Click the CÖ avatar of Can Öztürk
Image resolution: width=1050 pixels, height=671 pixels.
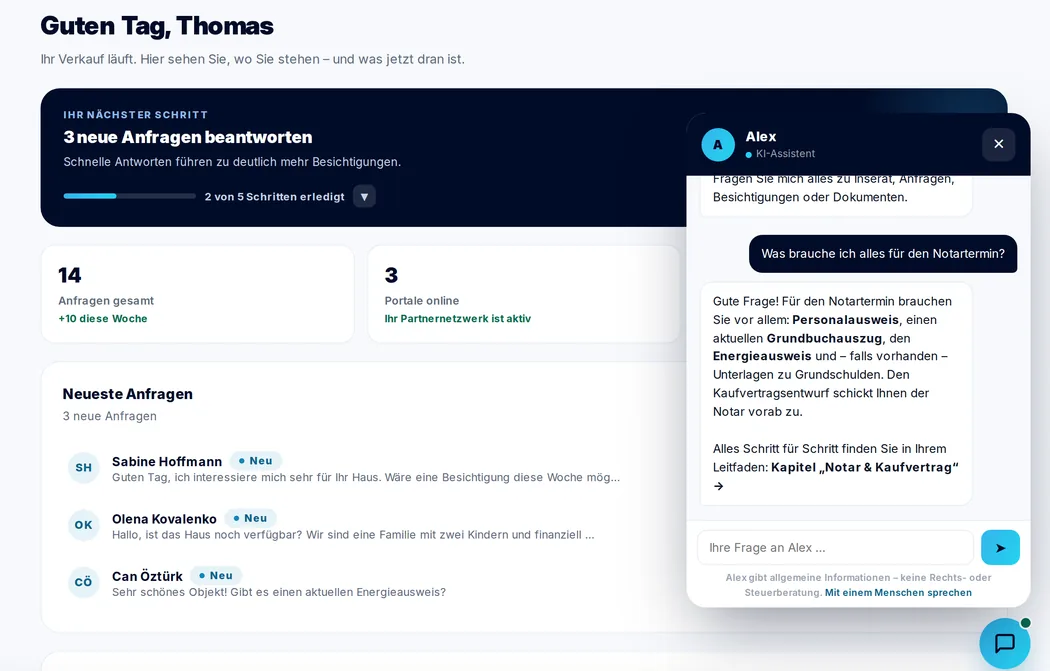(84, 582)
